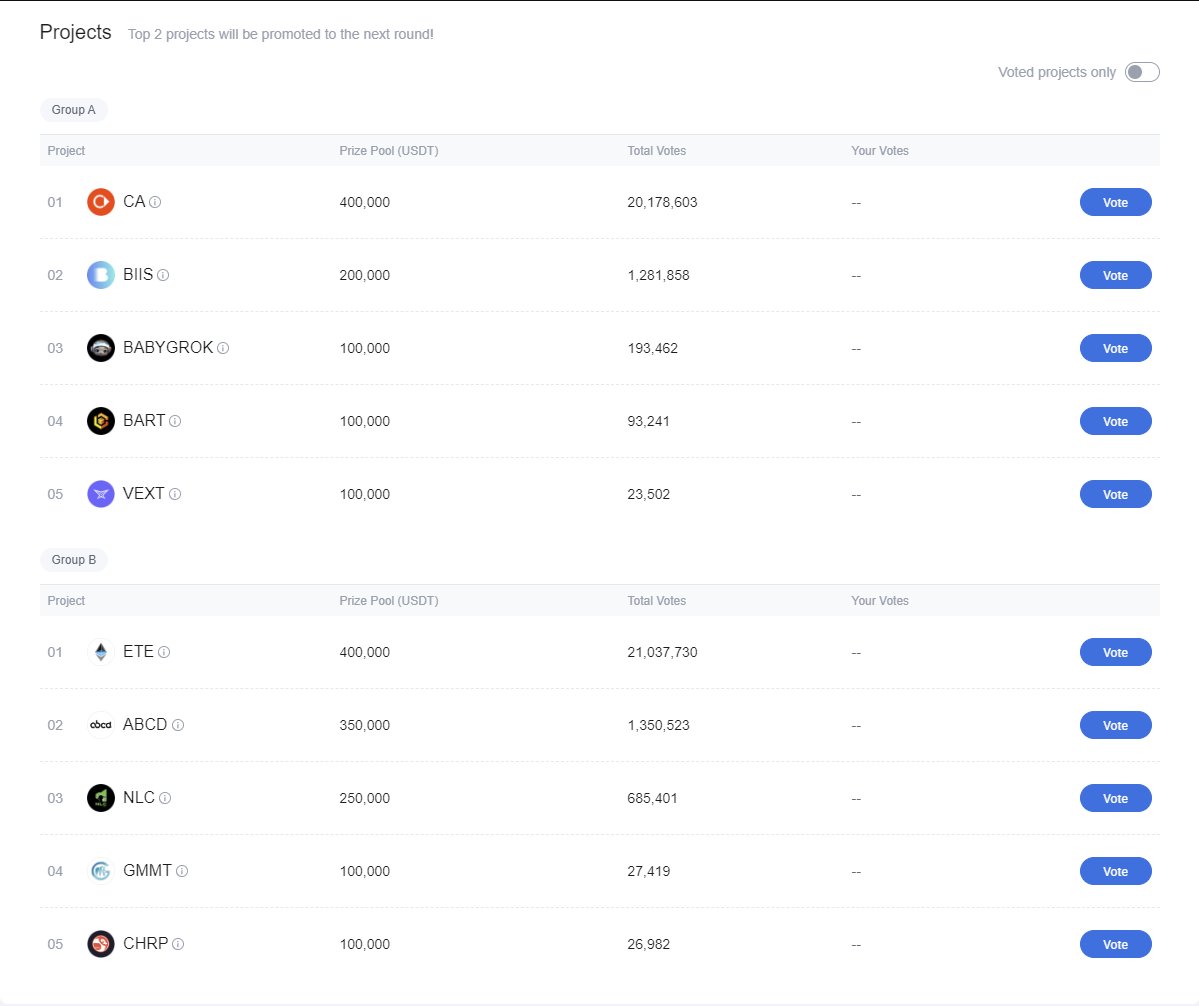Open info icon next to NLC
The height and width of the screenshot is (1006, 1199).
[164, 798]
